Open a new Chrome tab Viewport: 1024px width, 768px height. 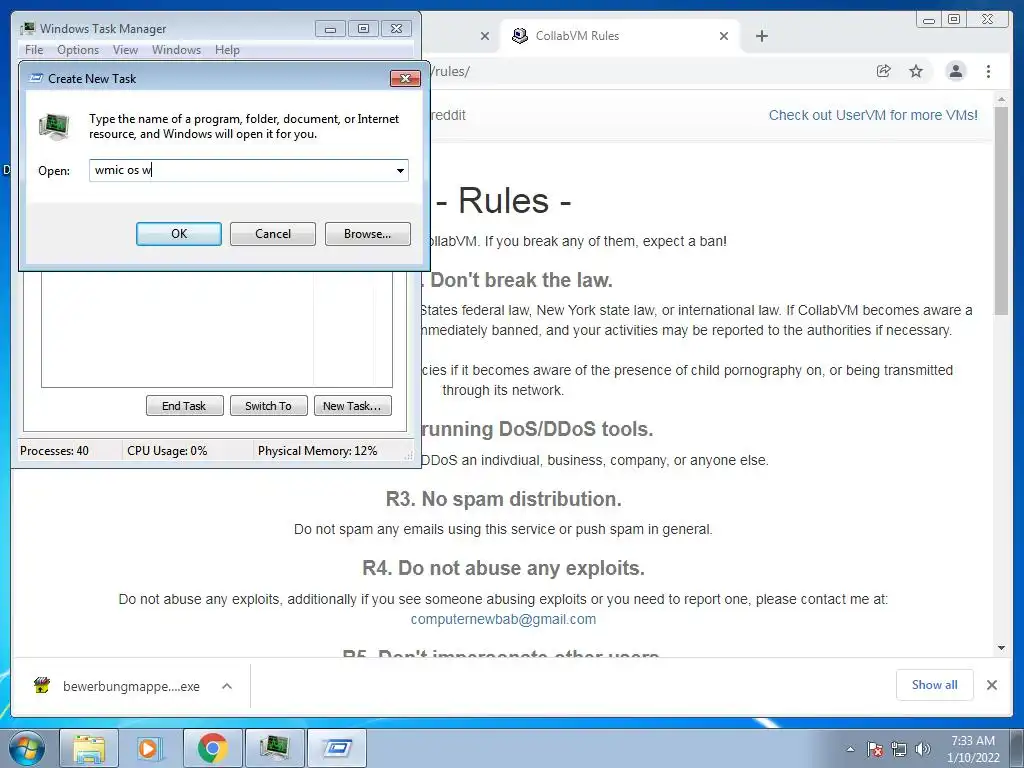tap(761, 36)
